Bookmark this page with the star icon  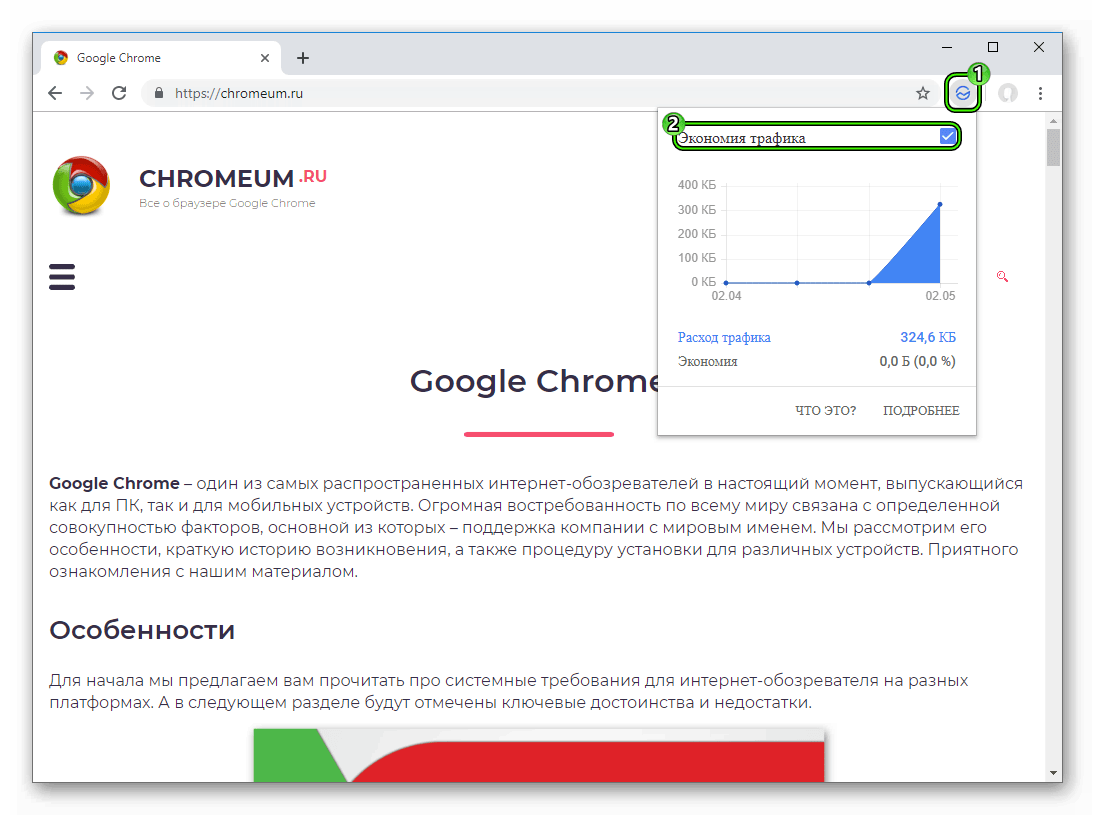pyautogui.click(x=923, y=93)
